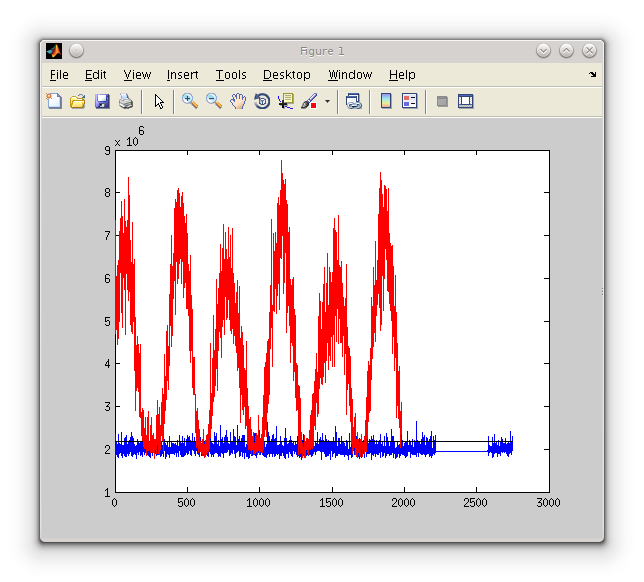Toggle the Edit Plot arrow tool
Viewport: 644px width, 582px height.
(x=159, y=101)
